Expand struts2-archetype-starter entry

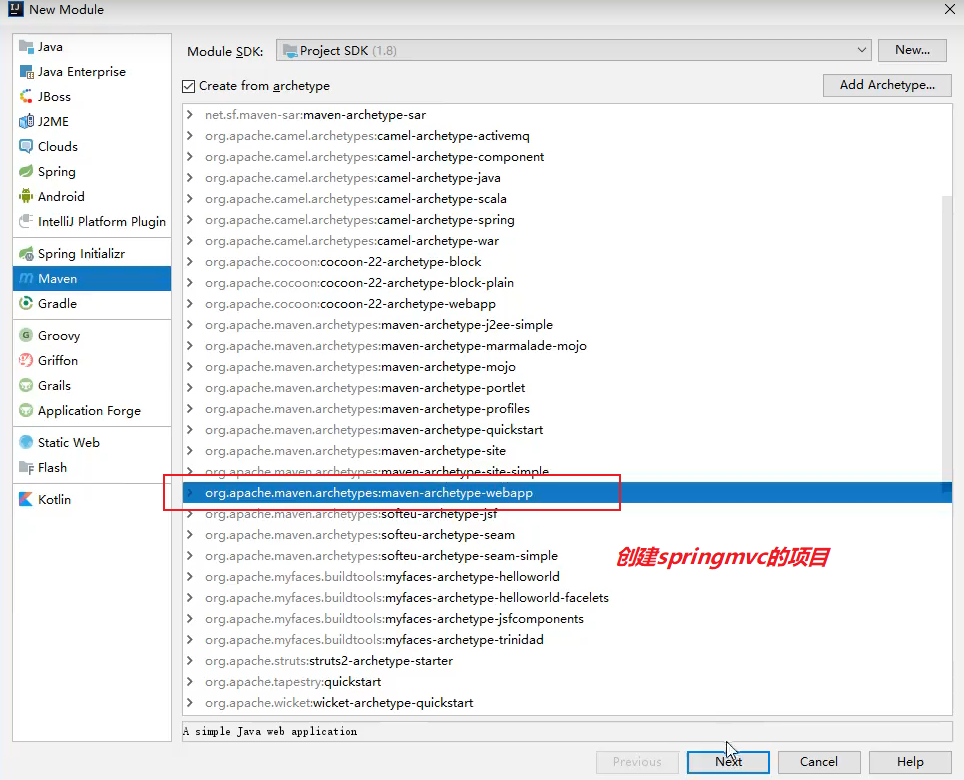tap(190, 661)
